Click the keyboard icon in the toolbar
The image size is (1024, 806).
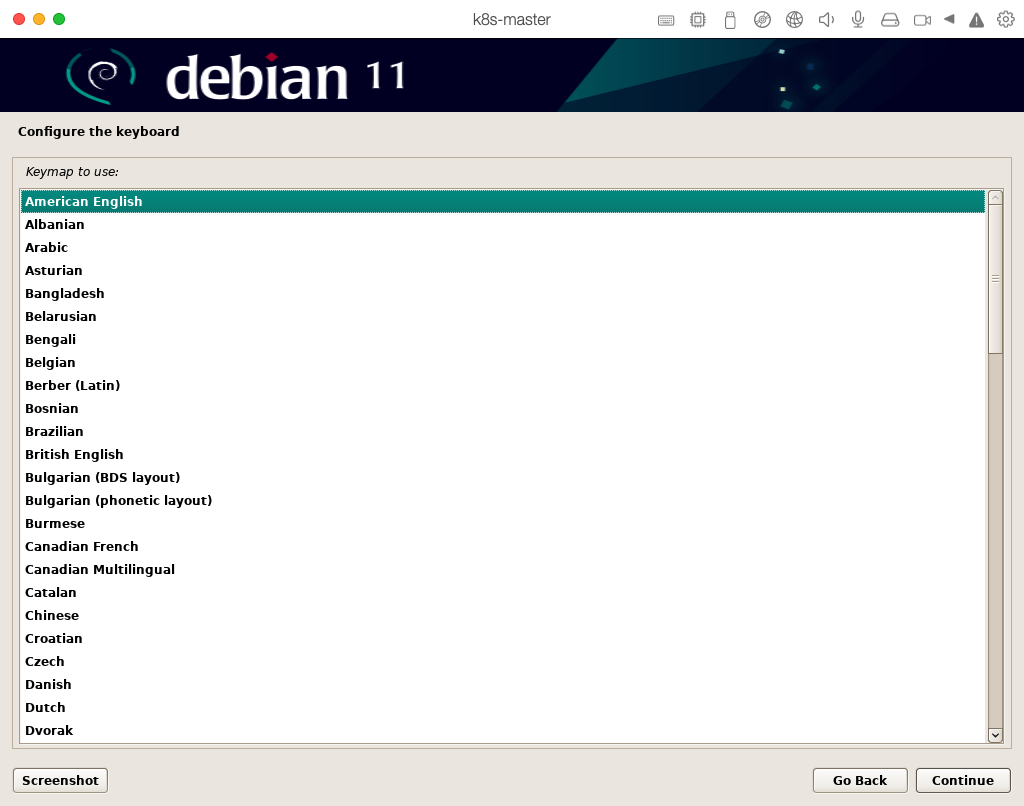coord(665,20)
